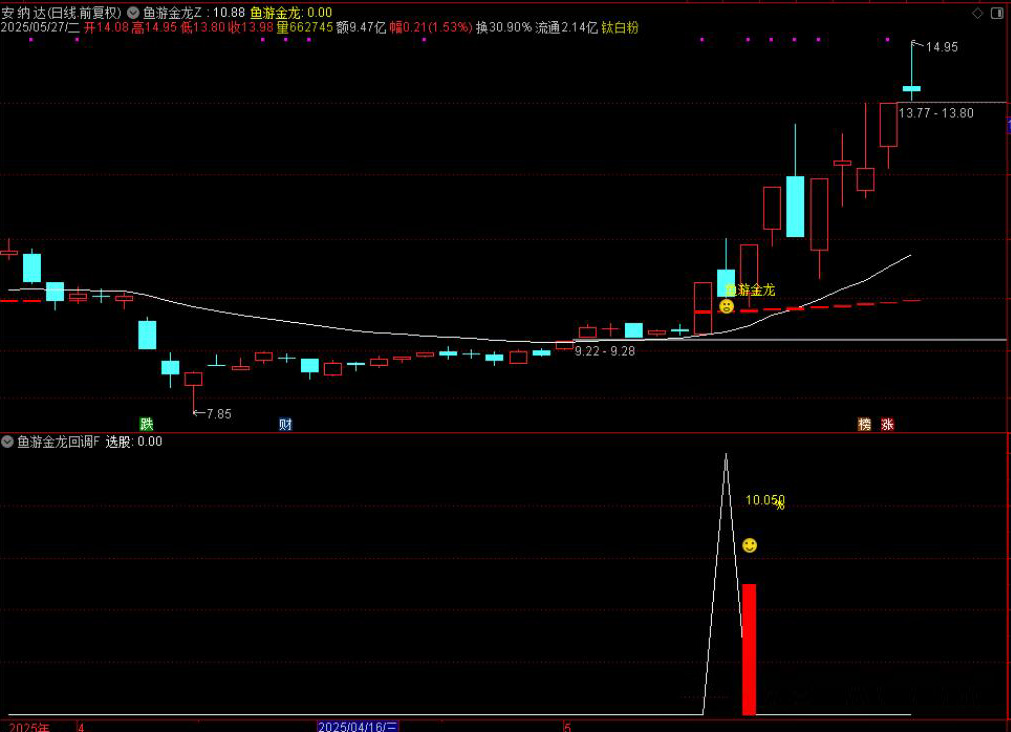1011x732 pixels.
Task: Click the 安纳达 daily chart title
Action: [62, 13]
